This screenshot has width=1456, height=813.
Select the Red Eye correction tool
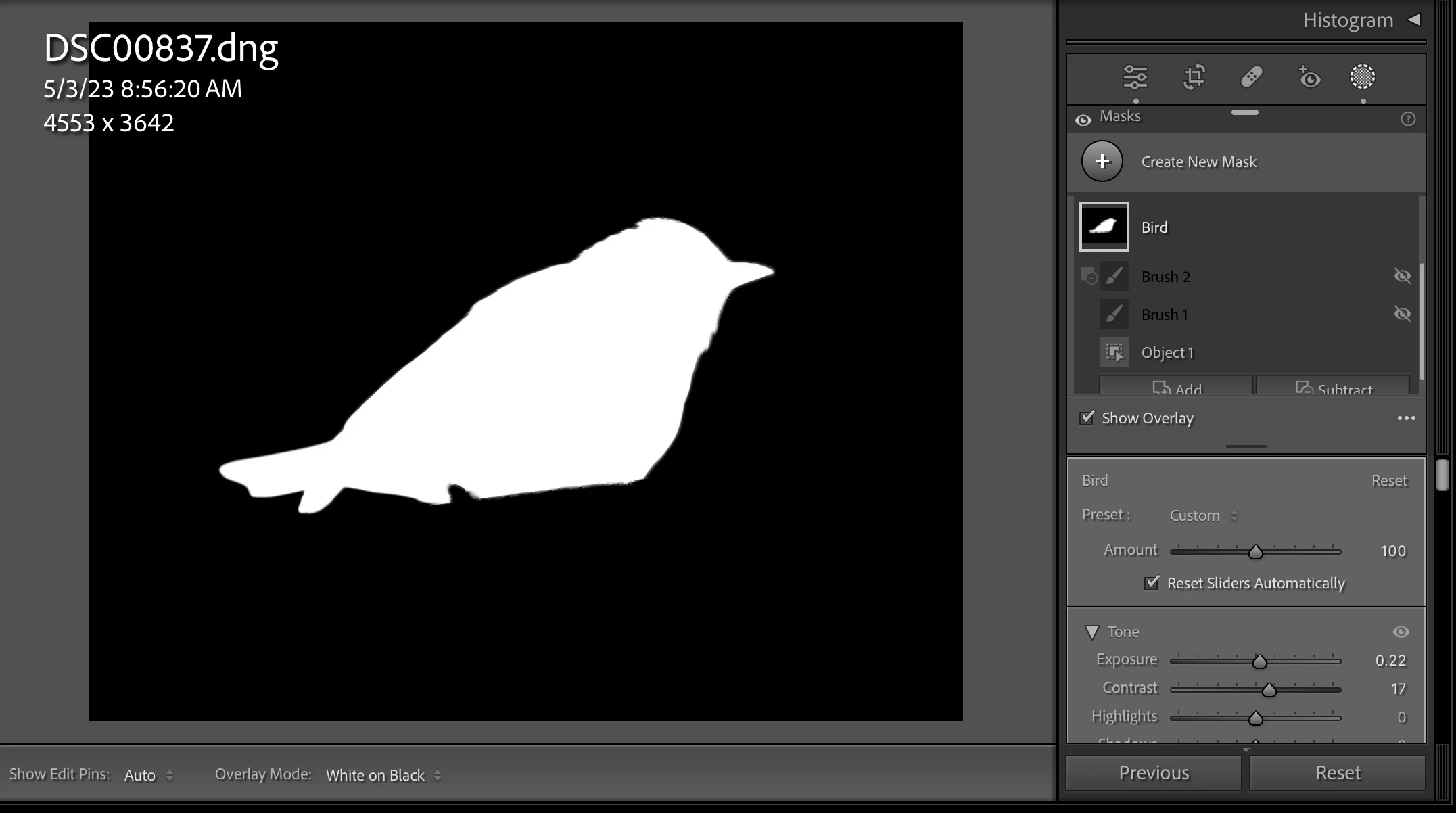(x=1309, y=77)
